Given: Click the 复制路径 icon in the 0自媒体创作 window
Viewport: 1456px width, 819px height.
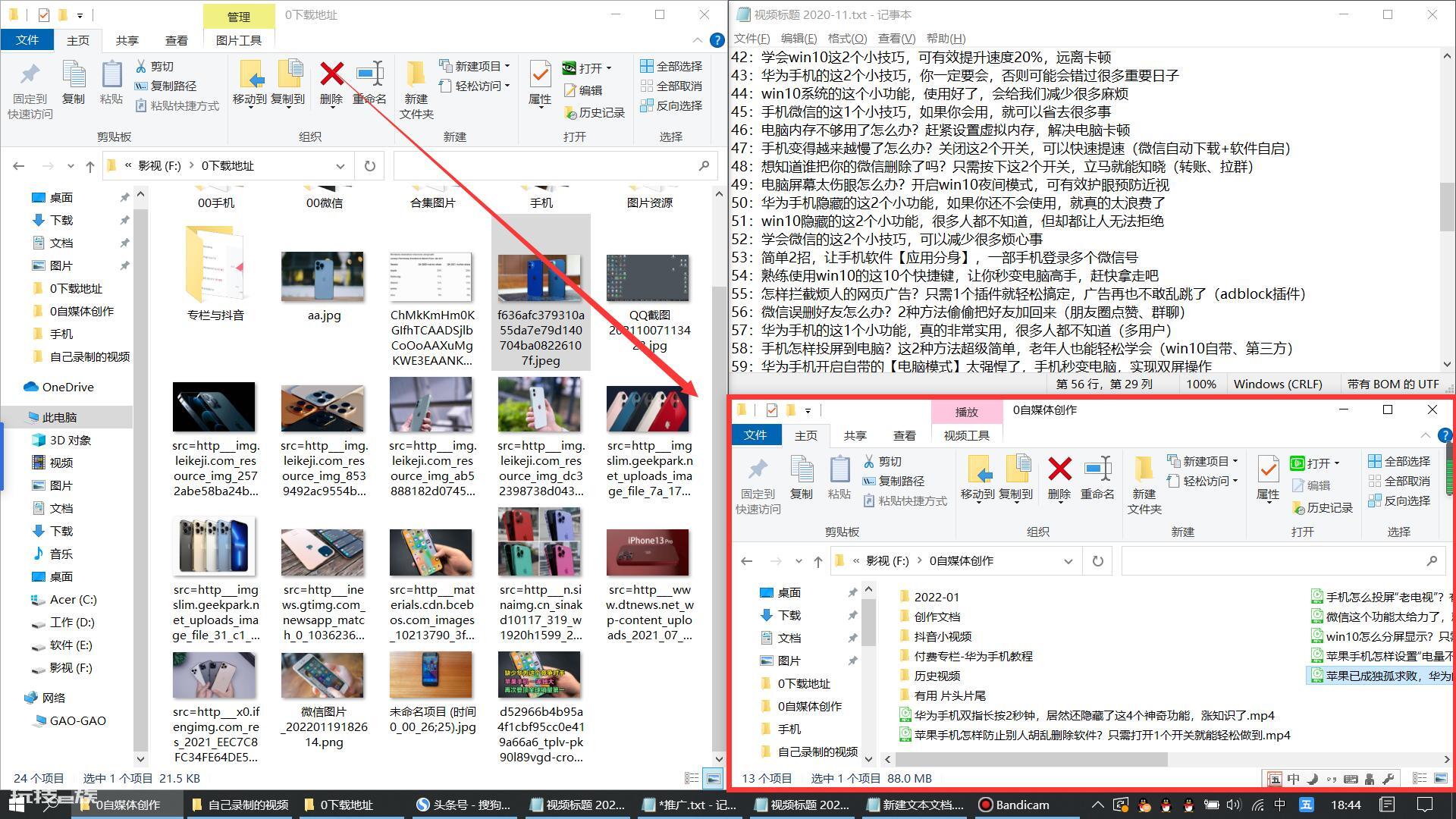Looking at the screenshot, I should coord(869,481).
